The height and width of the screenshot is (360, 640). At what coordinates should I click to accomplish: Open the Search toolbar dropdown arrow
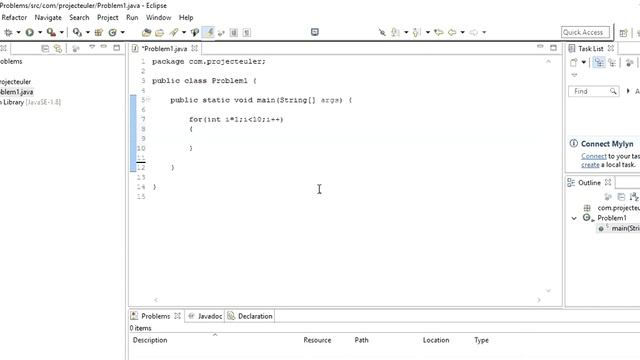coord(184,32)
